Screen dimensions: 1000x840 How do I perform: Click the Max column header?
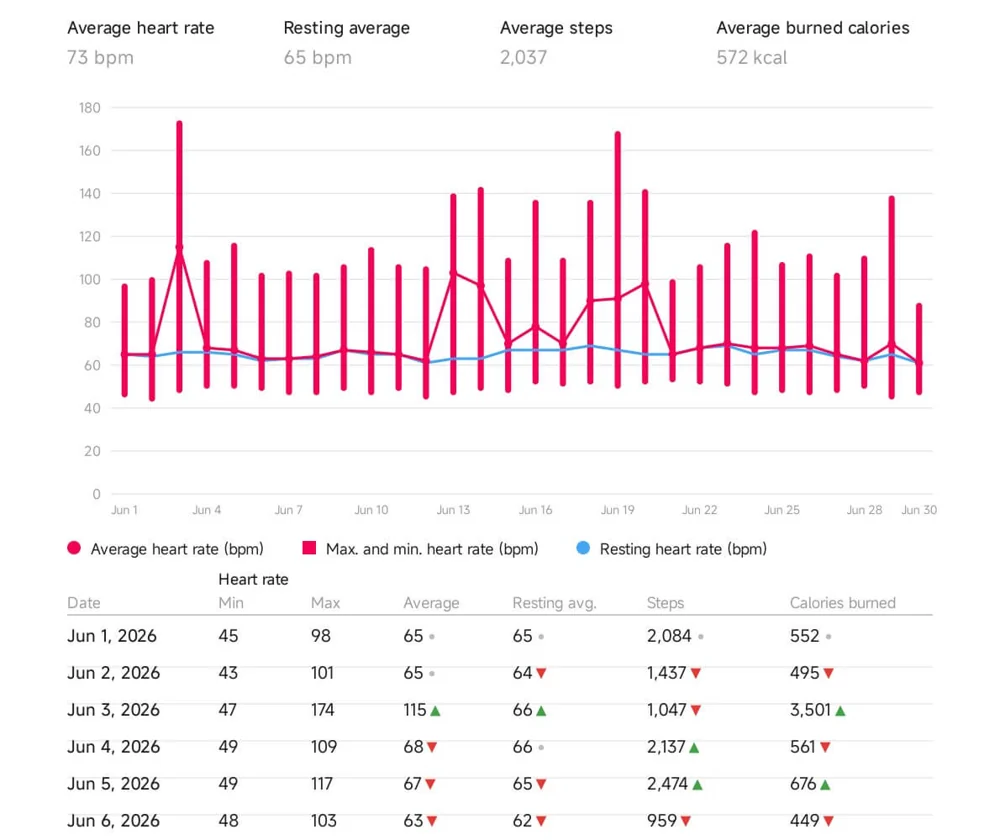[x=325, y=603]
